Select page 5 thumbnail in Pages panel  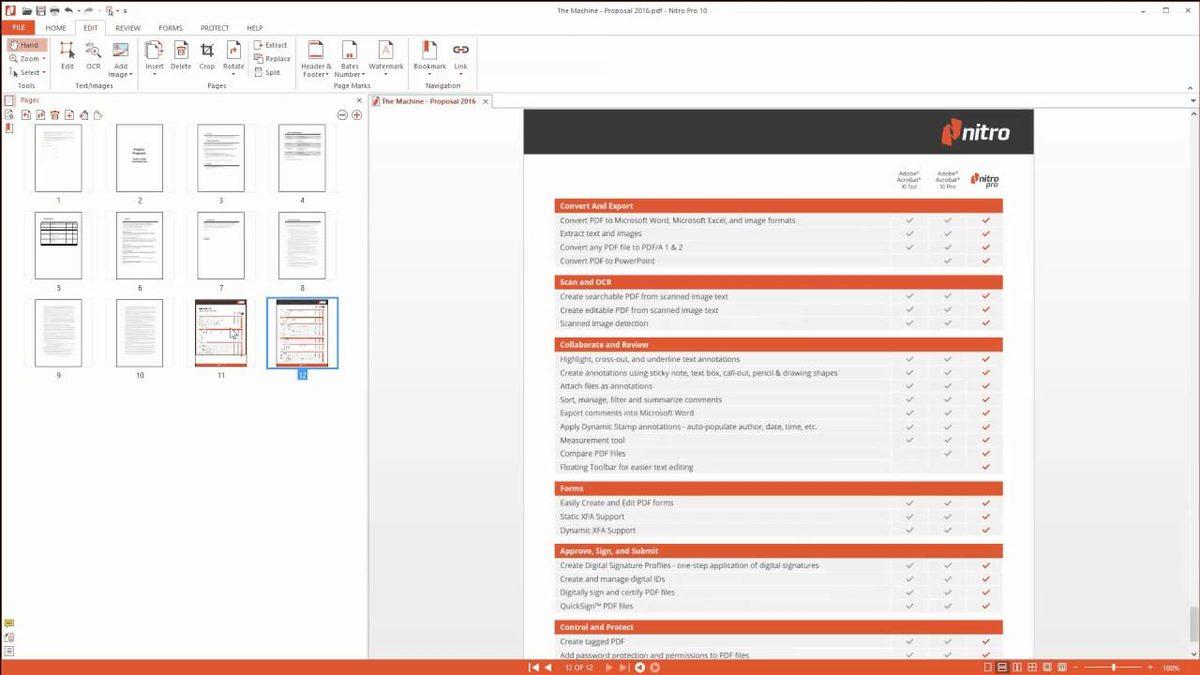point(58,245)
